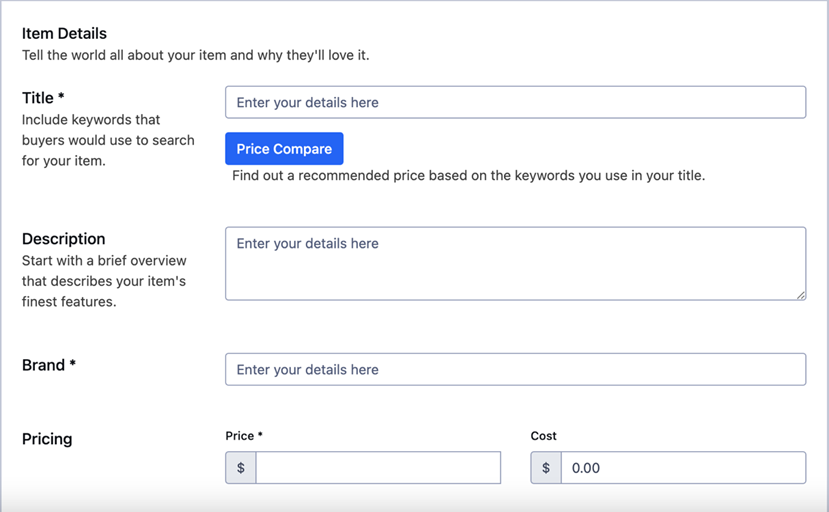Click the Cost label above input
Screen dimensions: 829x512
coord(544,436)
